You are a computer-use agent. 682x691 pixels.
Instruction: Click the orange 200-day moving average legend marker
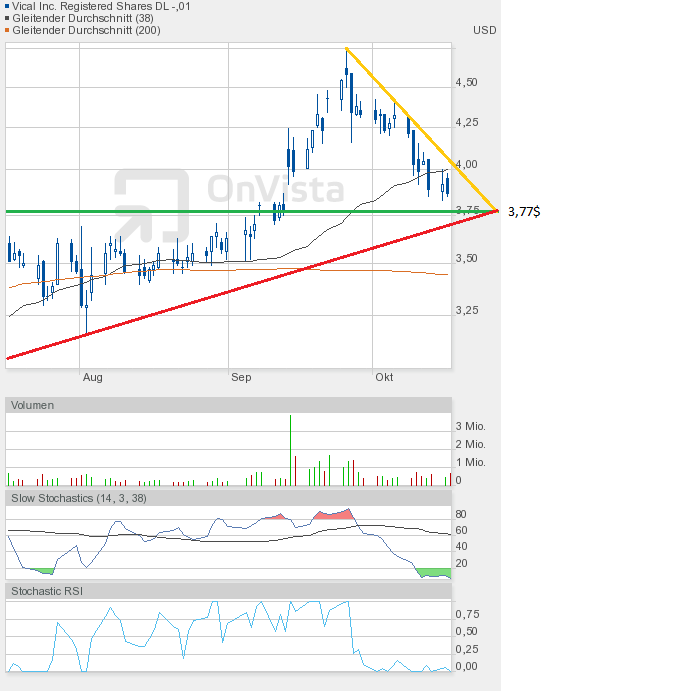[8, 30]
